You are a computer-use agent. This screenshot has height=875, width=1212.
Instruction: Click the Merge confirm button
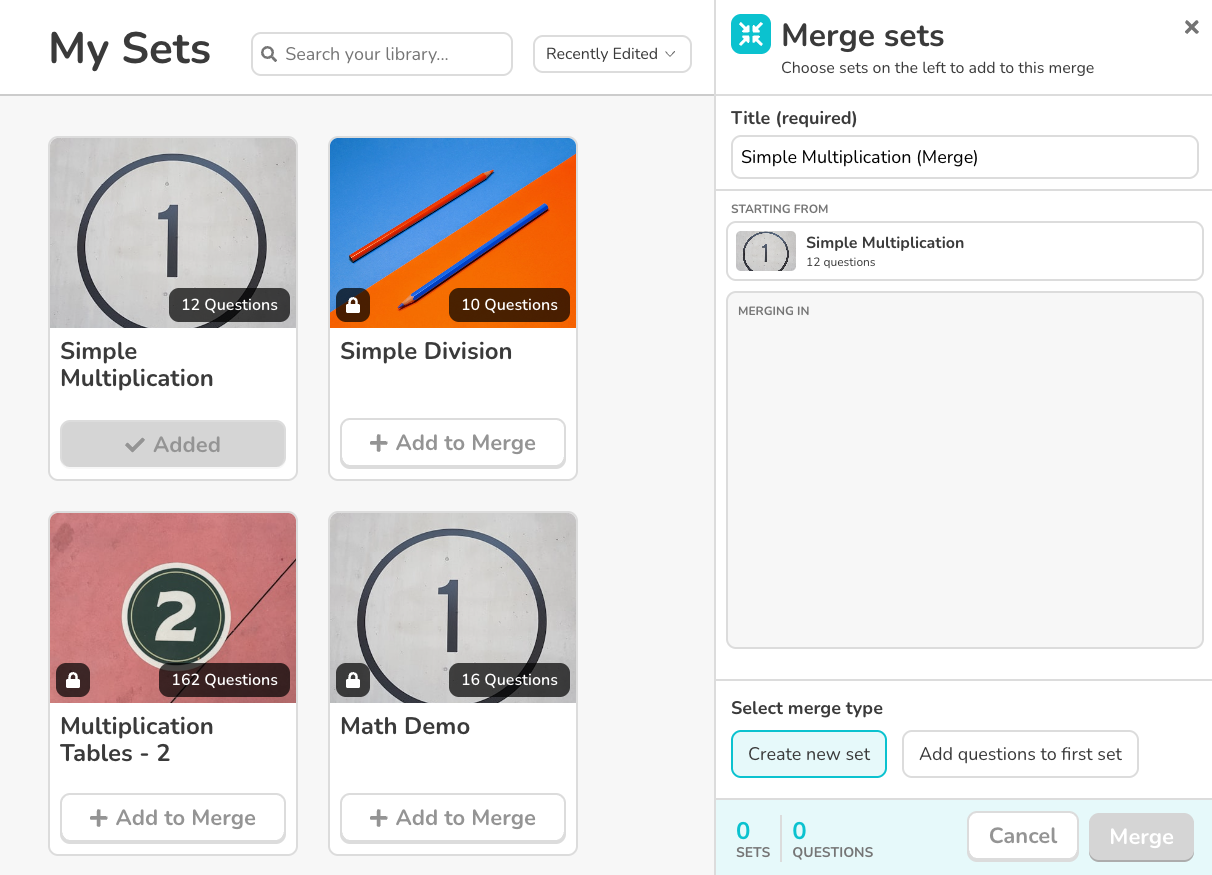click(1141, 837)
